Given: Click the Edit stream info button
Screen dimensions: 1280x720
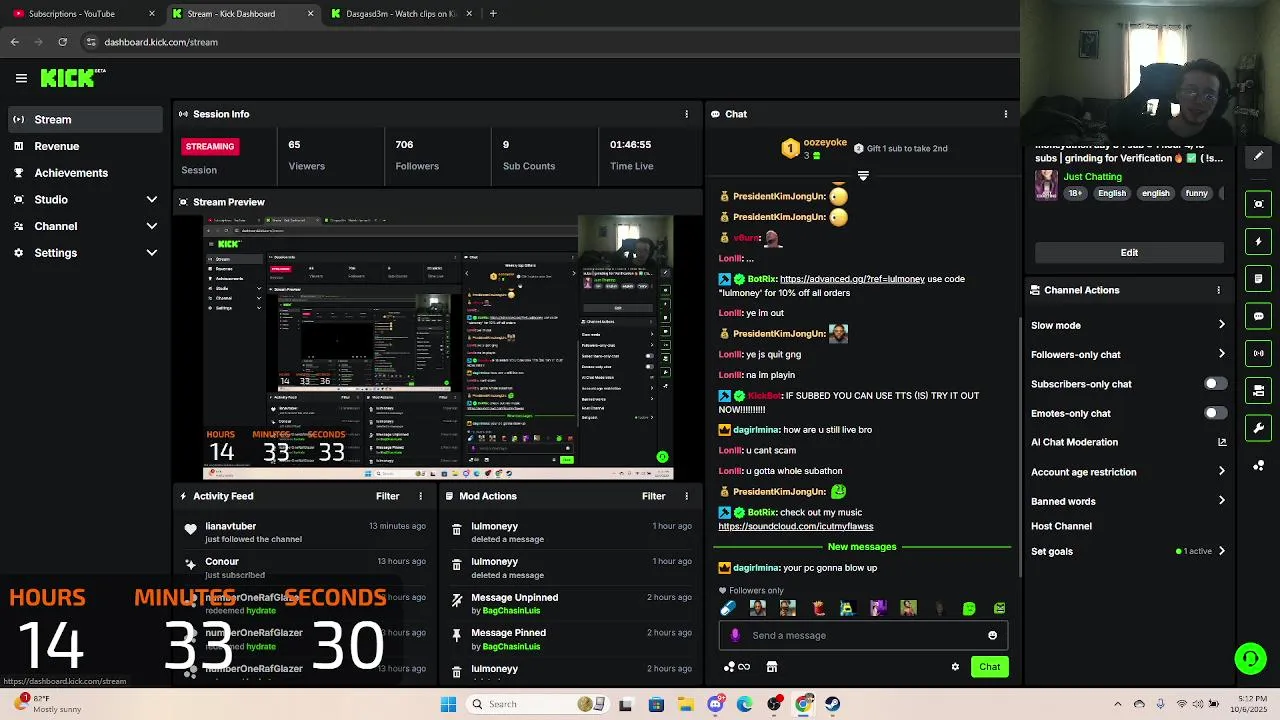Looking at the screenshot, I should [1129, 253].
